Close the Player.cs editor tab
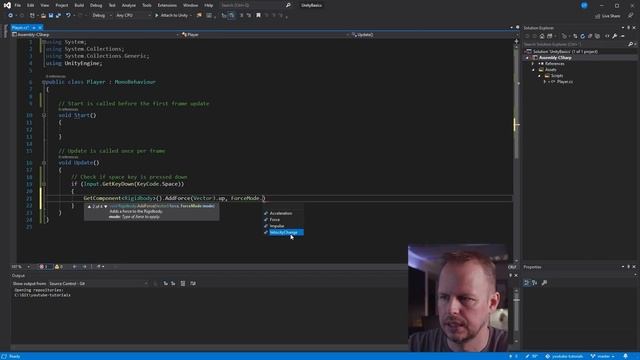The width and height of the screenshot is (640, 360). [x=40, y=28]
